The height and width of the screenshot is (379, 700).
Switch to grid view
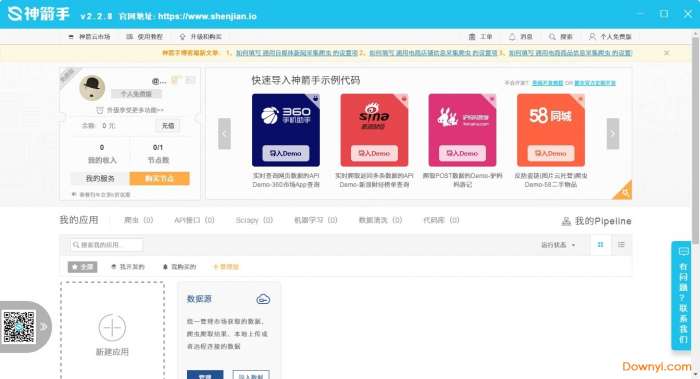pyautogui.click(x=600, y=245)
